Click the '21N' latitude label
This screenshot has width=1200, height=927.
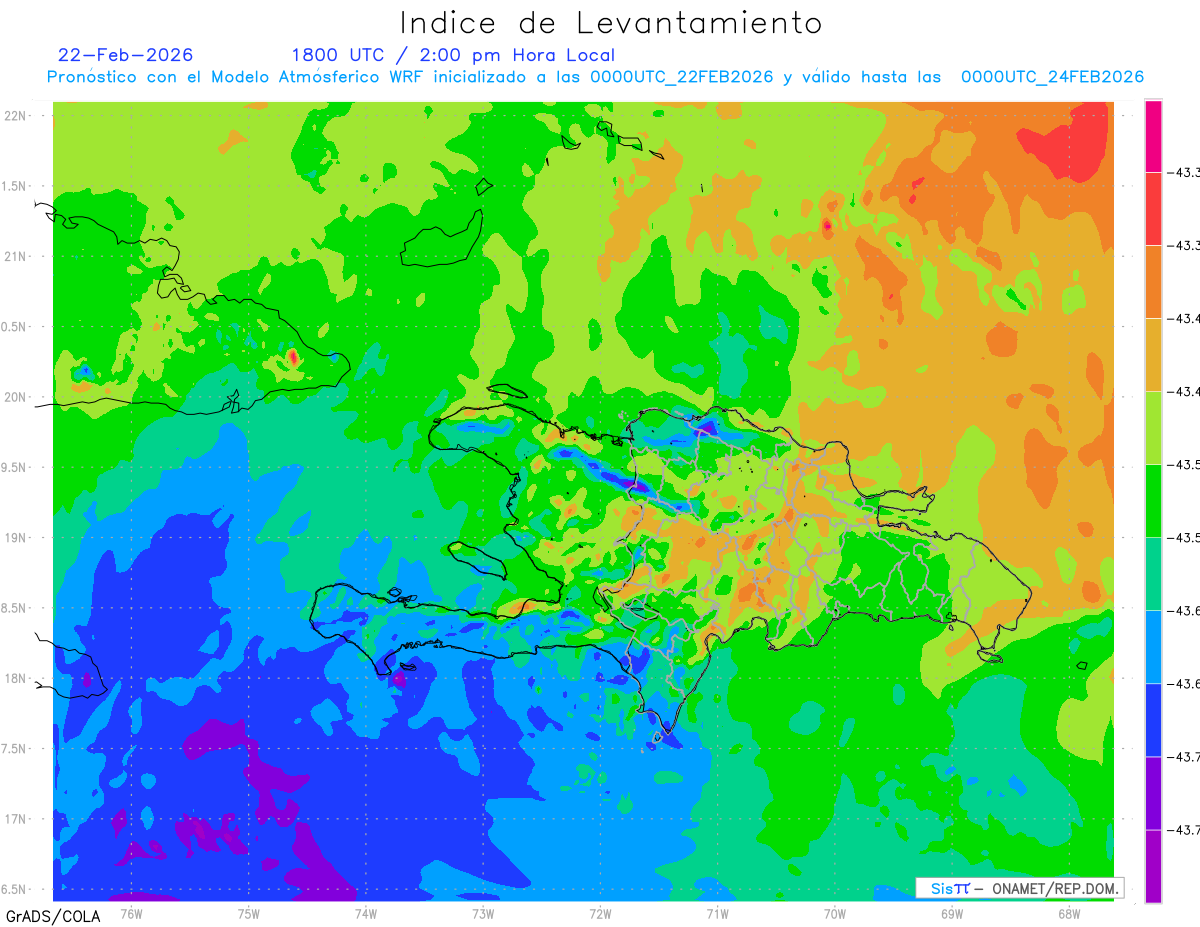point(17,256)
